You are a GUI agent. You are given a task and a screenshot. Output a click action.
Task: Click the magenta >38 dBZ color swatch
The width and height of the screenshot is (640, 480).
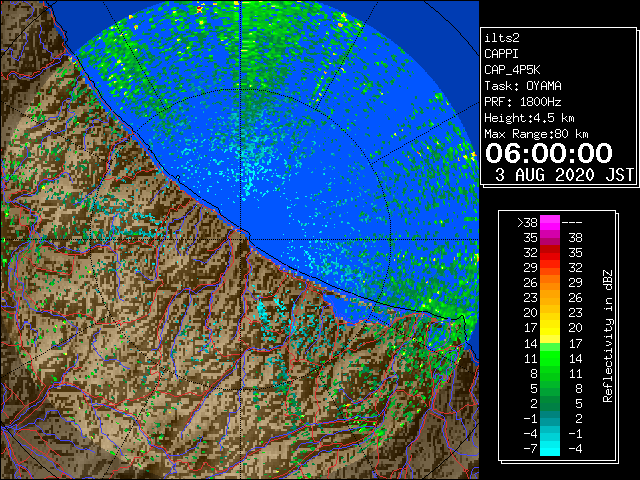550,222
